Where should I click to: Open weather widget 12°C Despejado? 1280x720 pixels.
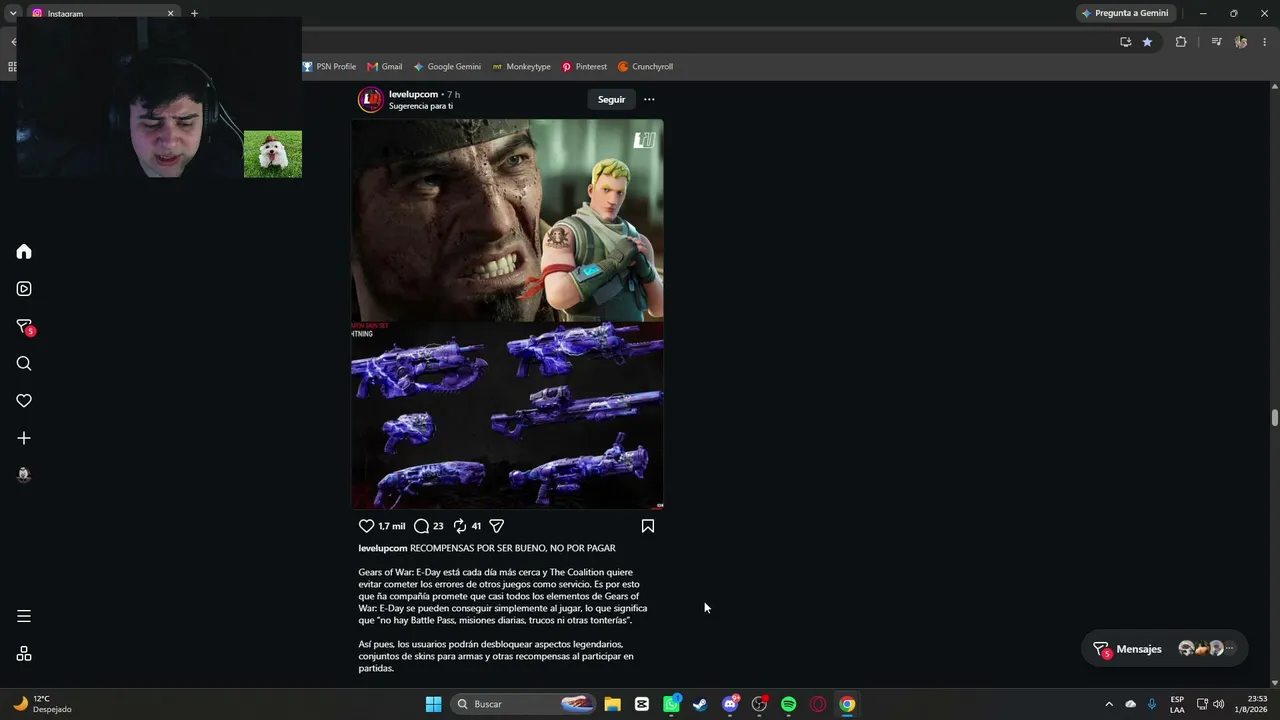[x=42, y=704]
